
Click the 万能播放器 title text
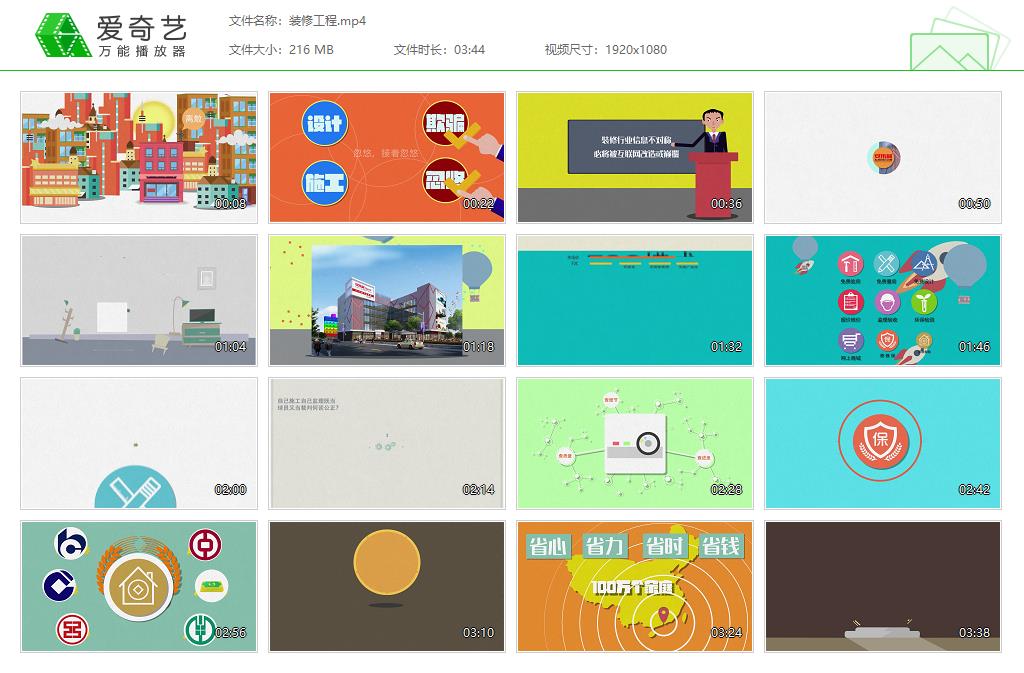(141, 51)
